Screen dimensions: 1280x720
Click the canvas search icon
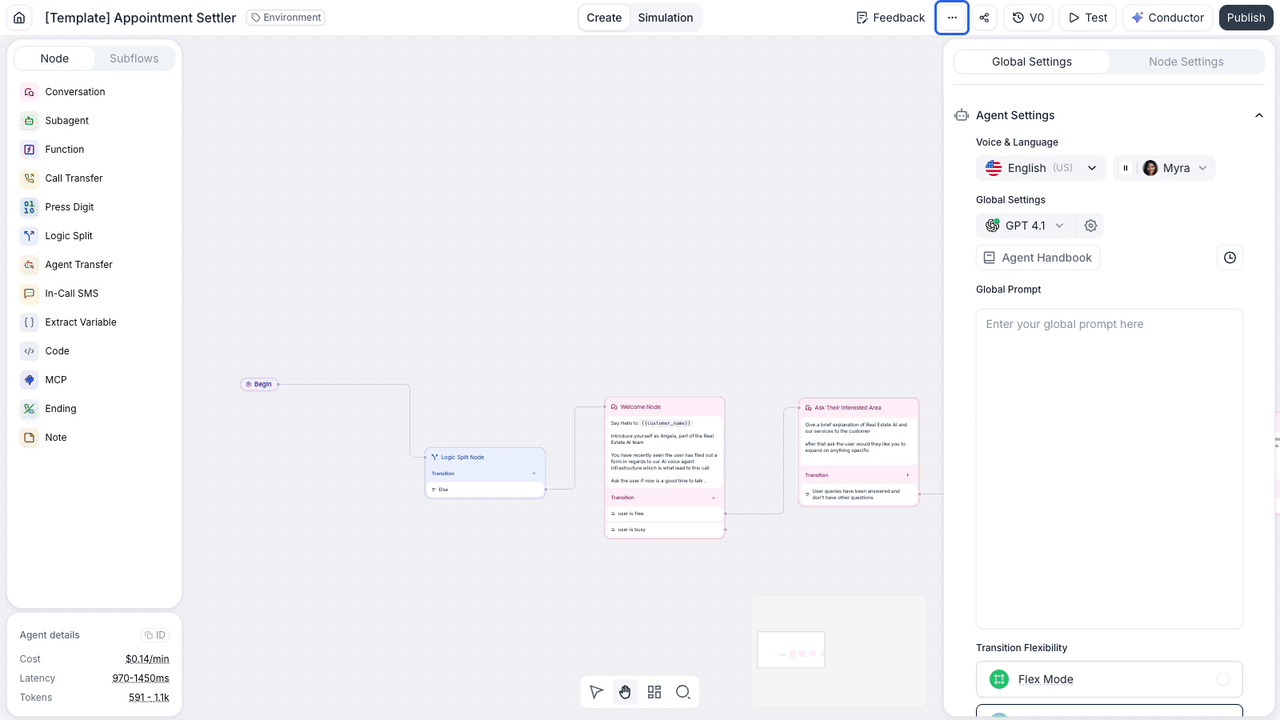683,692
